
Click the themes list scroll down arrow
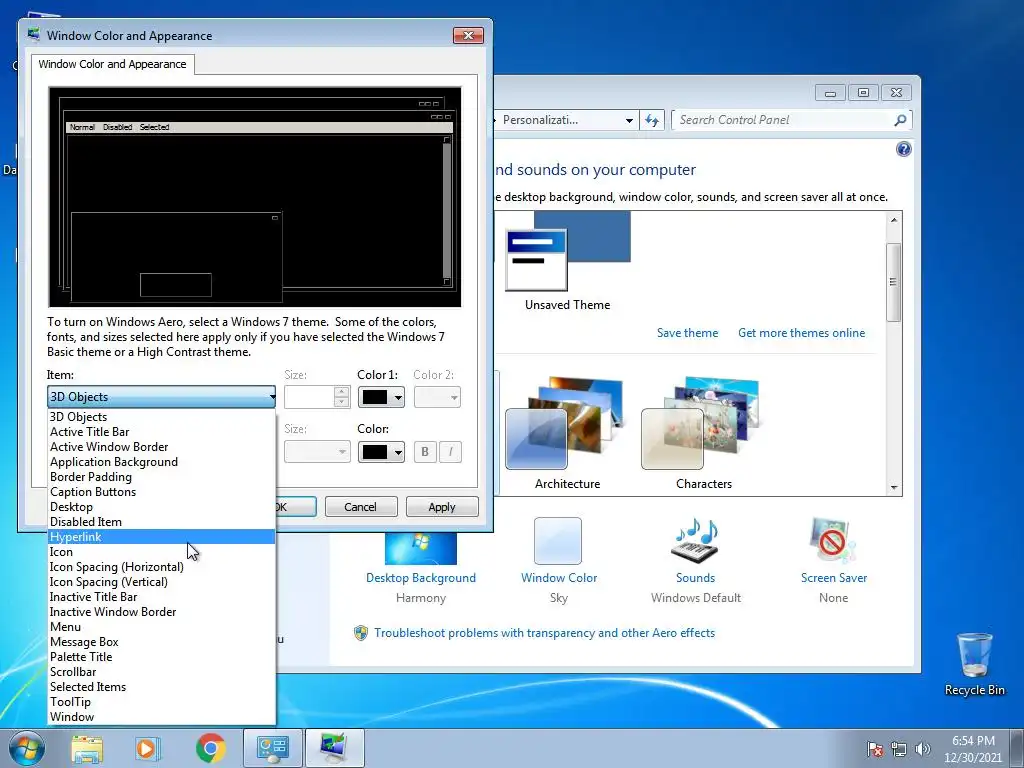(894, 488)
